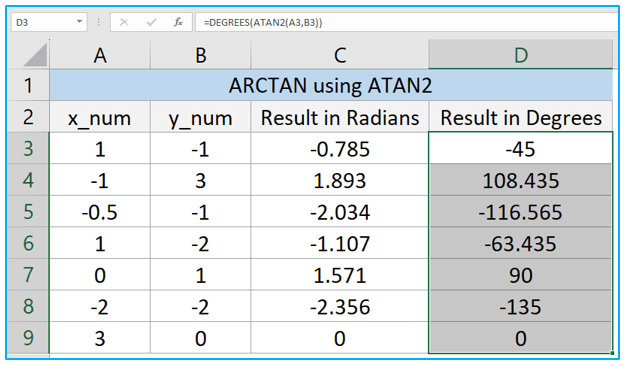
Task: Select row 5 header
Action: tap(28, 211)
